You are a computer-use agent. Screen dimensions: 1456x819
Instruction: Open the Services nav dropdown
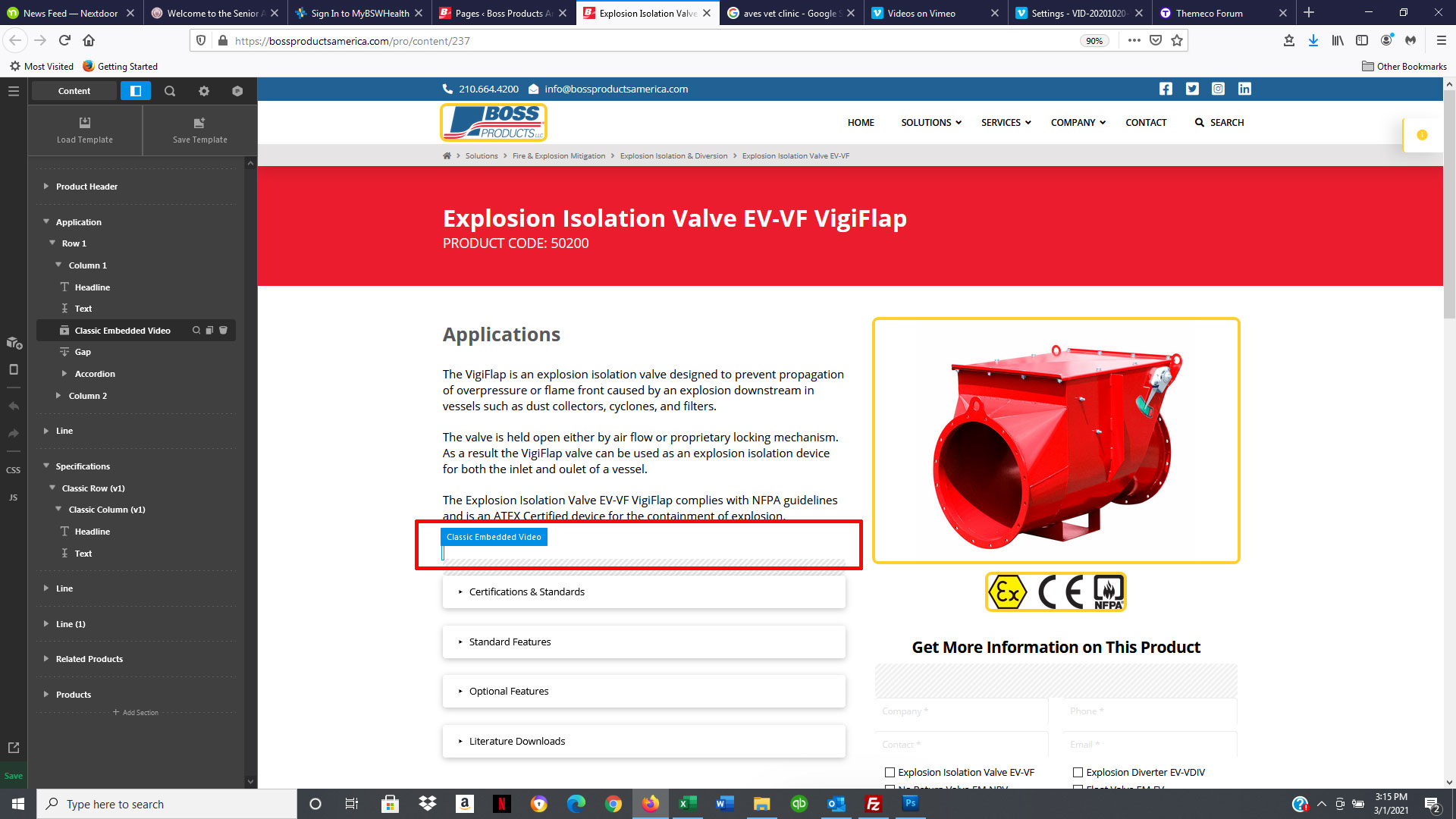(x=1006, y=123)
